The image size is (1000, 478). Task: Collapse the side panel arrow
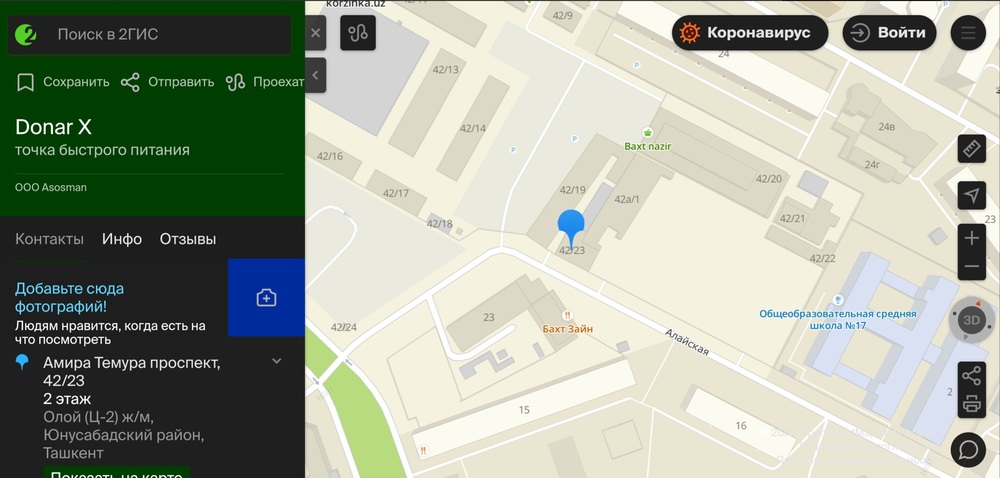[x=315, y=75]
